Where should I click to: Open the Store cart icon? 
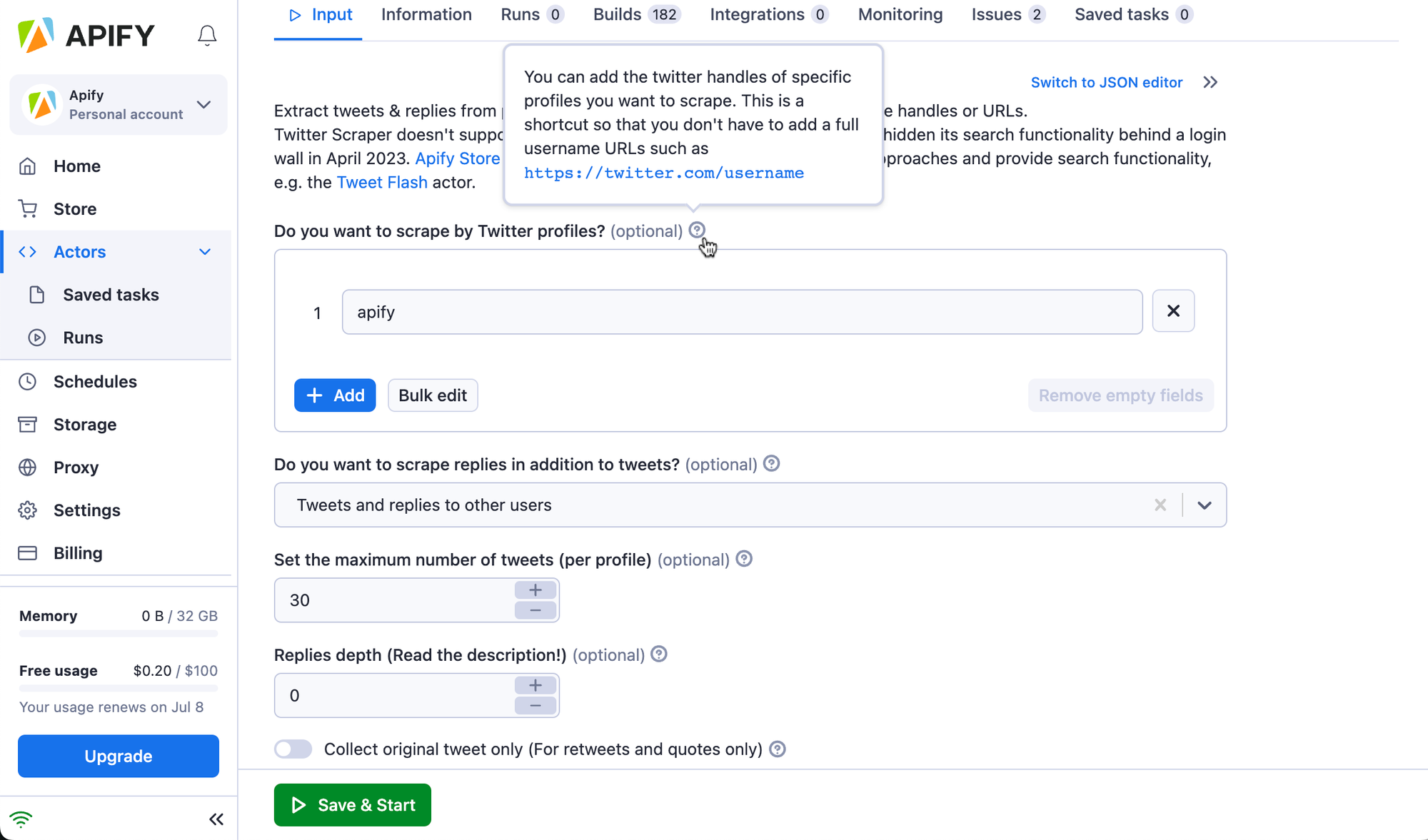pos(28,209)
